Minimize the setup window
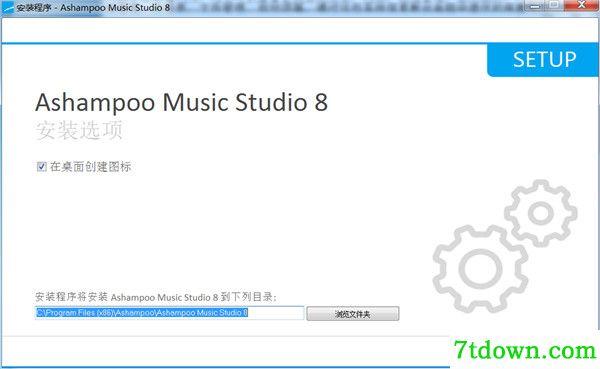The image size is (600, 369). click(x=535, y=5)
